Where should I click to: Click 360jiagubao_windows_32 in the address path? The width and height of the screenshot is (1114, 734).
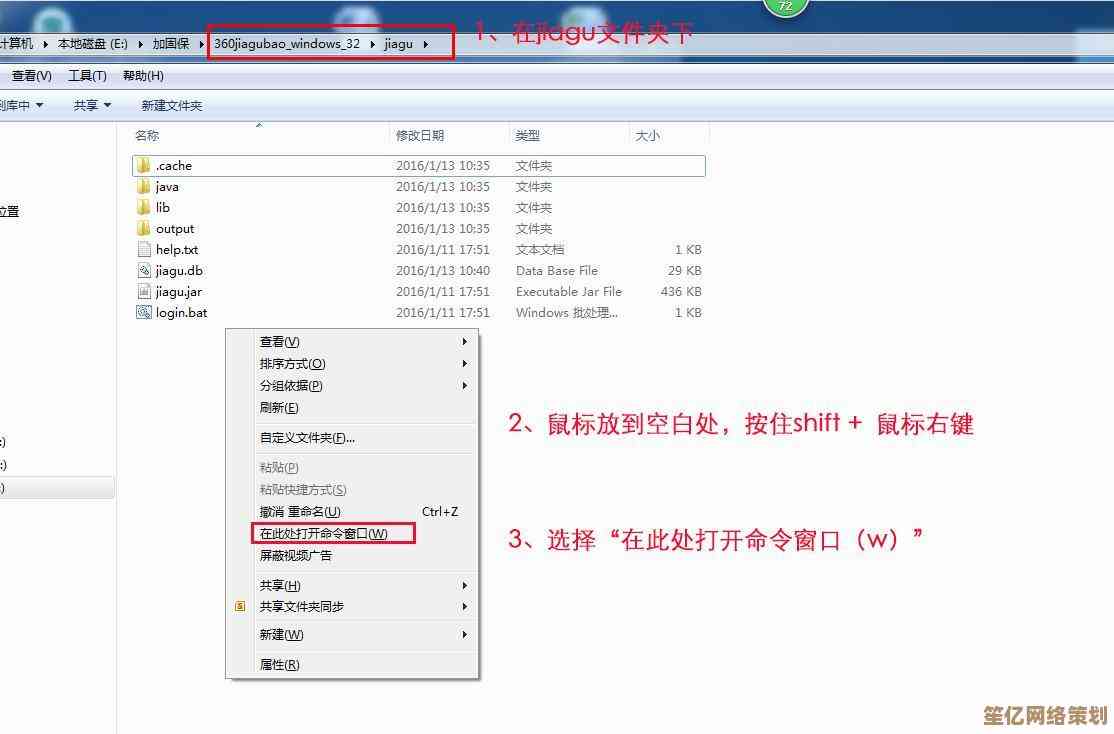pos(287,44)
